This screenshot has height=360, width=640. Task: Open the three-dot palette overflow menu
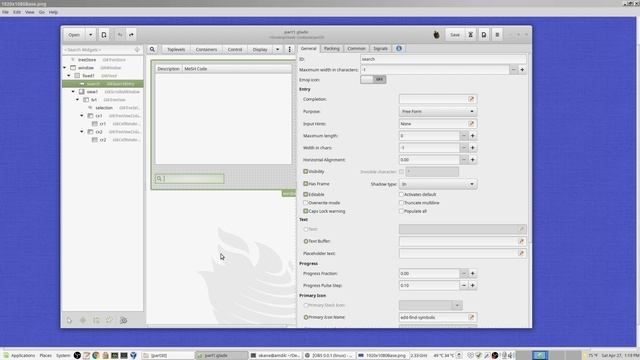point(289,49)
